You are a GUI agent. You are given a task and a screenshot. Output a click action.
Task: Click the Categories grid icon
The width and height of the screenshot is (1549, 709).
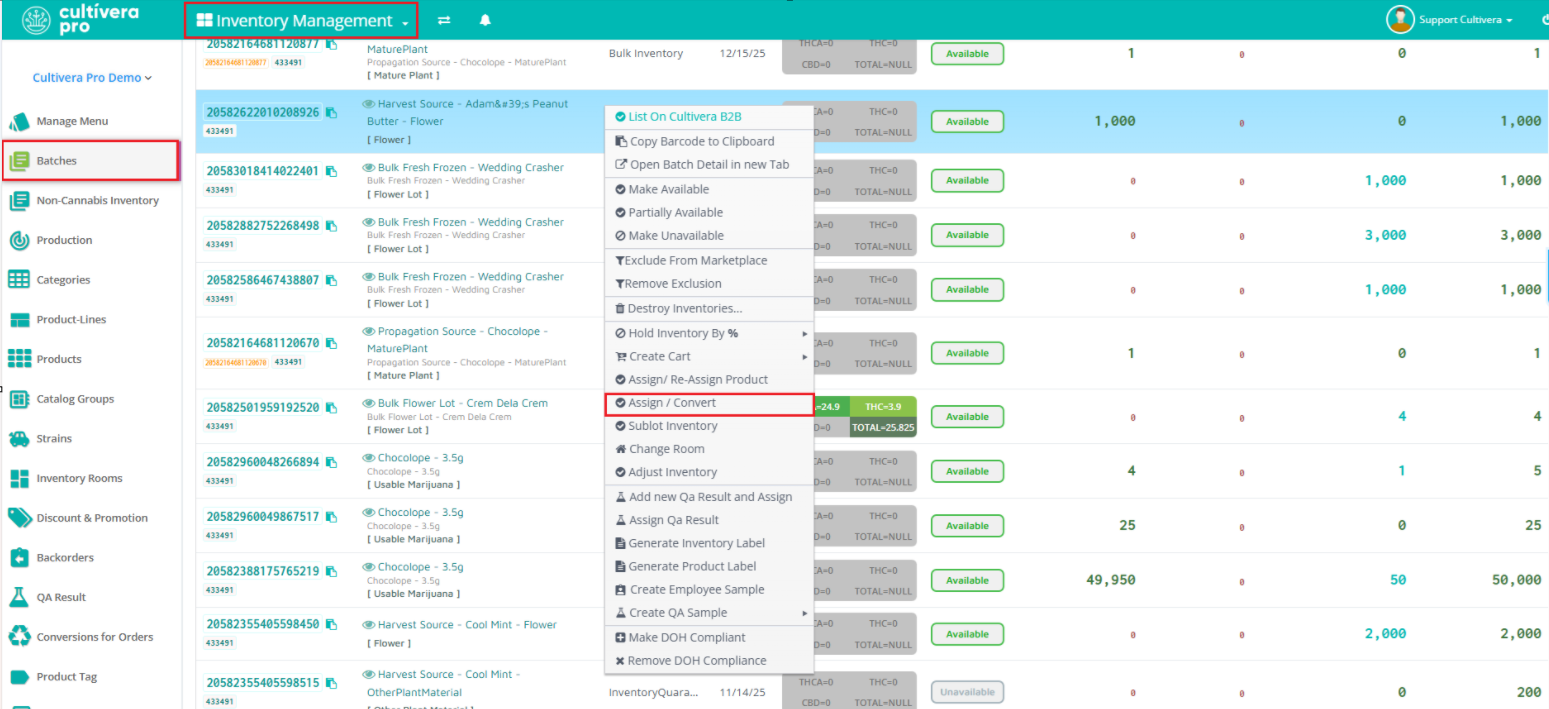click(x=19, y=280)
